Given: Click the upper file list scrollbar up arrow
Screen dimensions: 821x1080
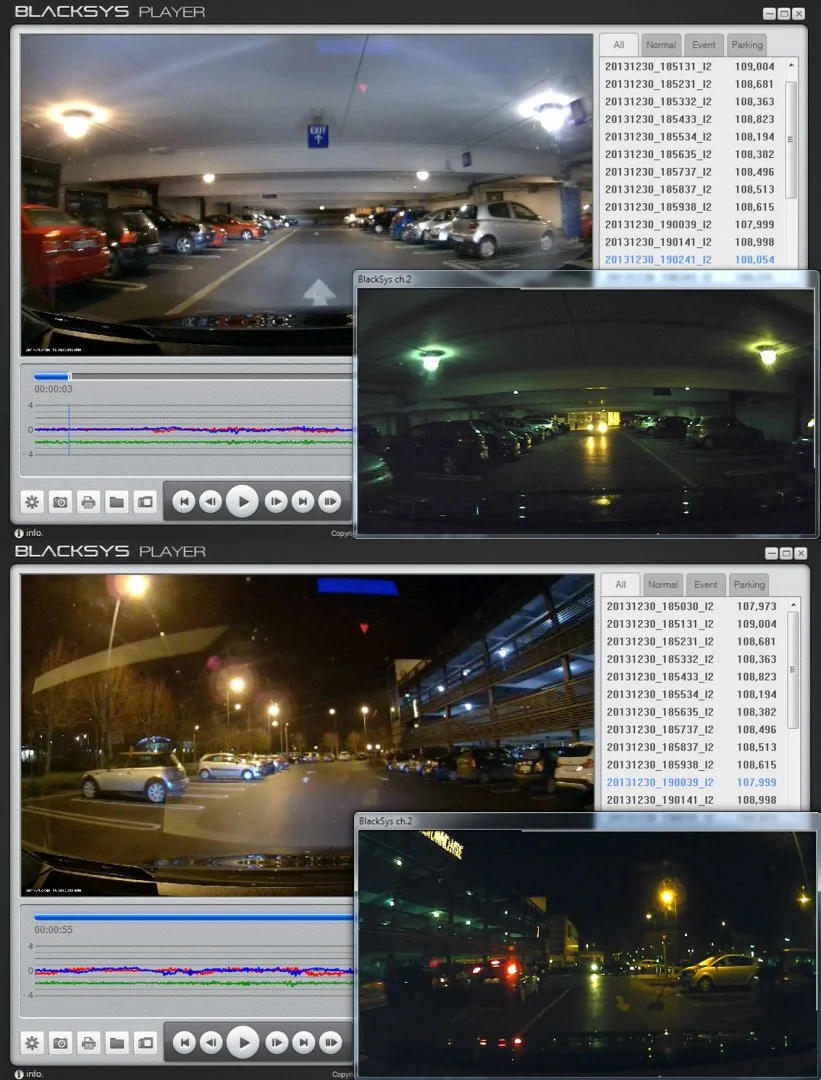Looking at the screenshot, I should [791, 65].
